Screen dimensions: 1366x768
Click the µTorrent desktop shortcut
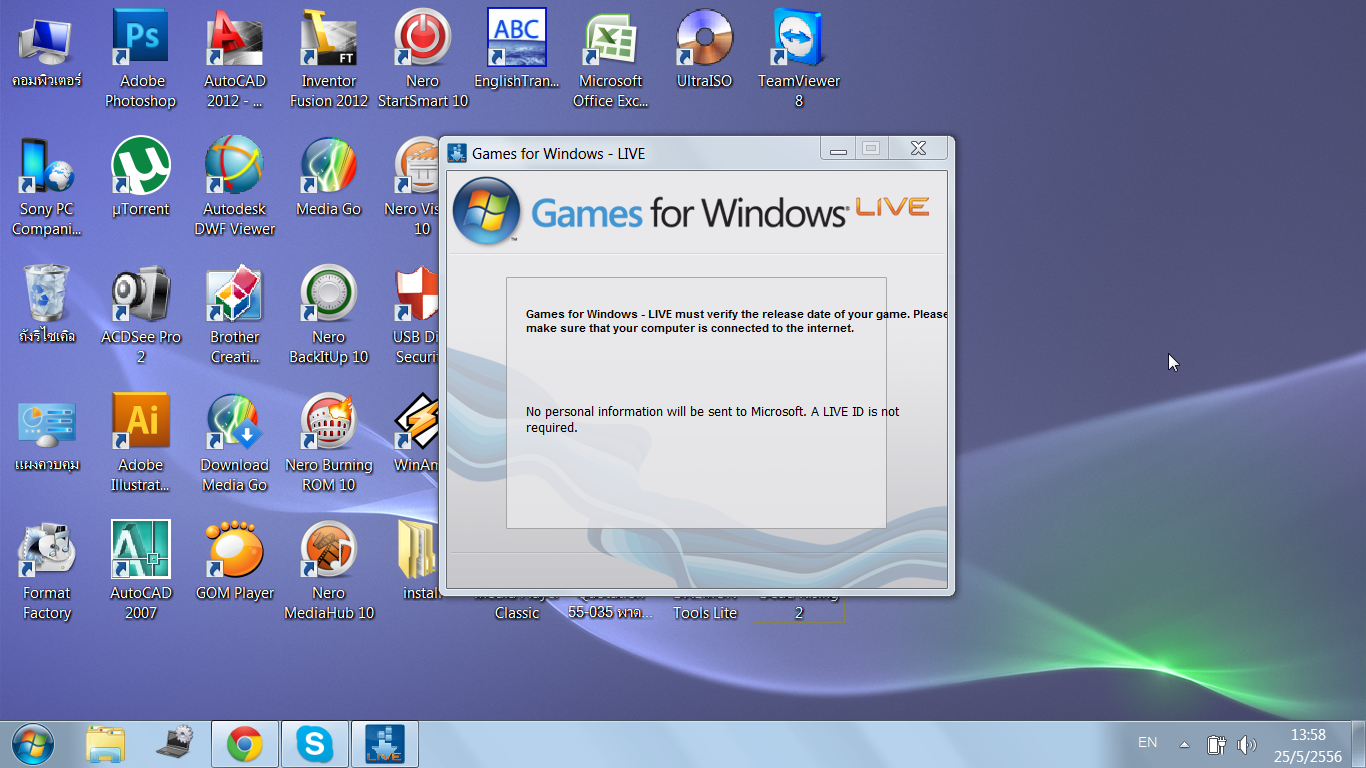(141, 178)
